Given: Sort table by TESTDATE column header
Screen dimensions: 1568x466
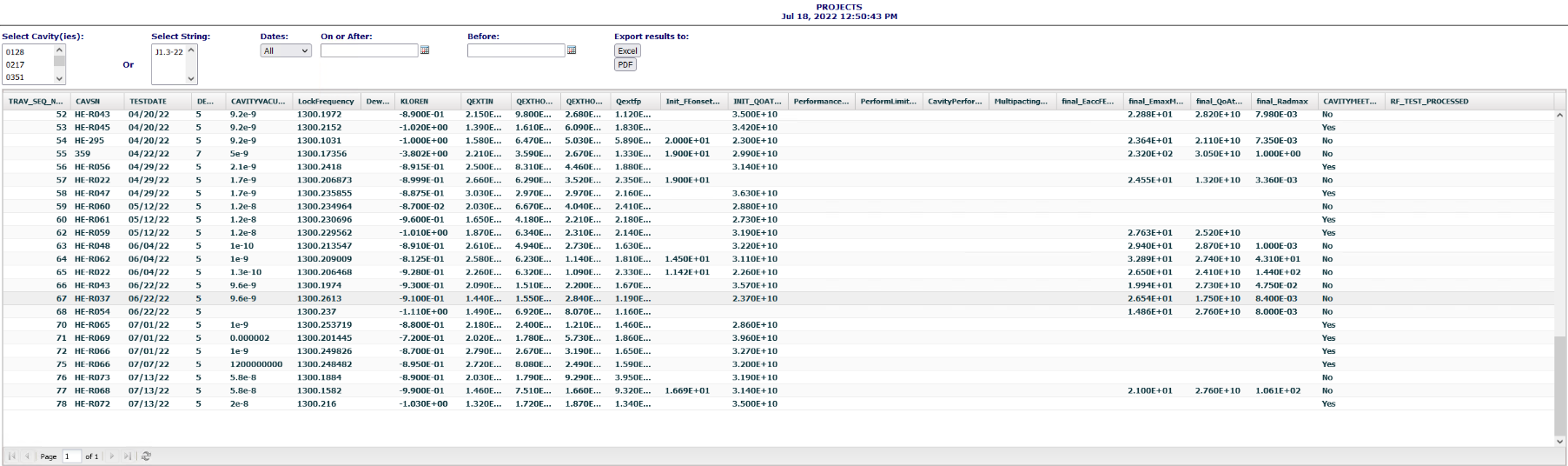Looking at the screenshot, I should (148, 102).
